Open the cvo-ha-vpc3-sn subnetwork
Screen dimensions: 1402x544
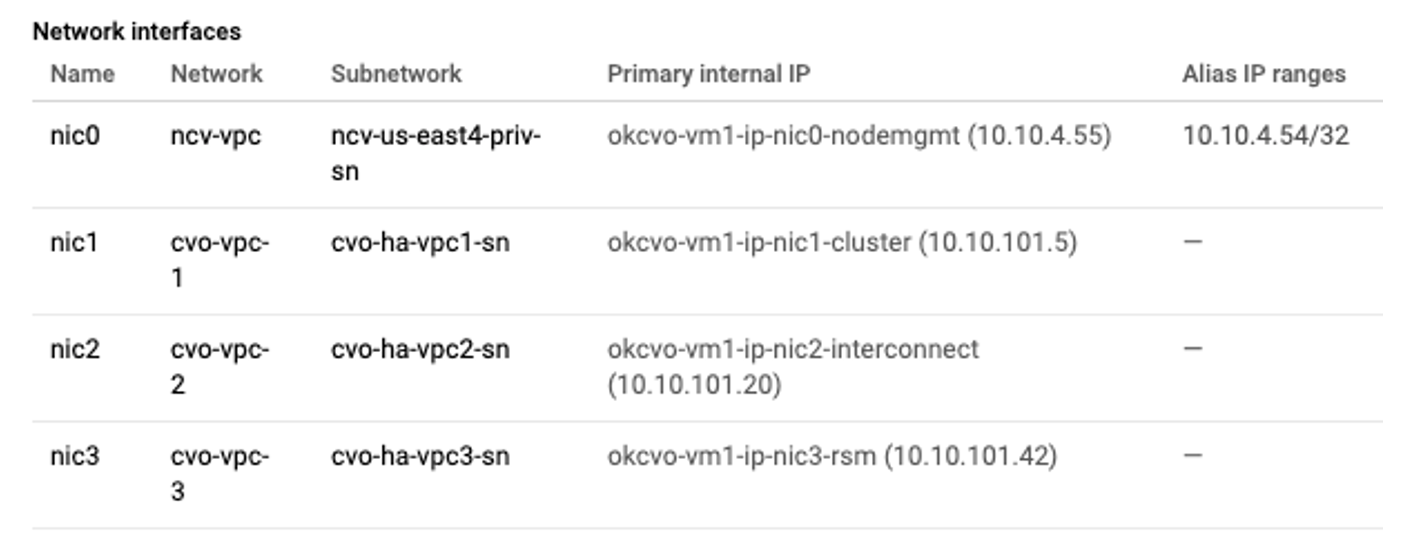point(420,456)
